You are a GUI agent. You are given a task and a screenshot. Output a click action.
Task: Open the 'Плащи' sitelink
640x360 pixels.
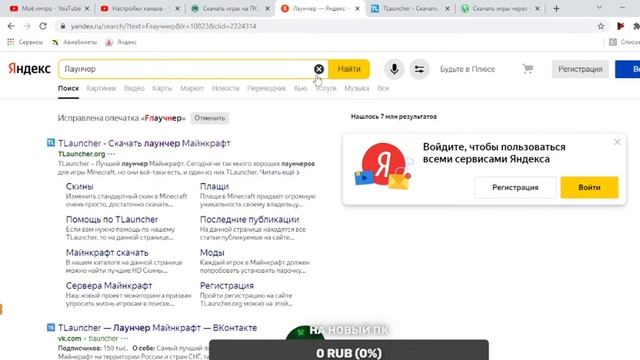(214, 186)
